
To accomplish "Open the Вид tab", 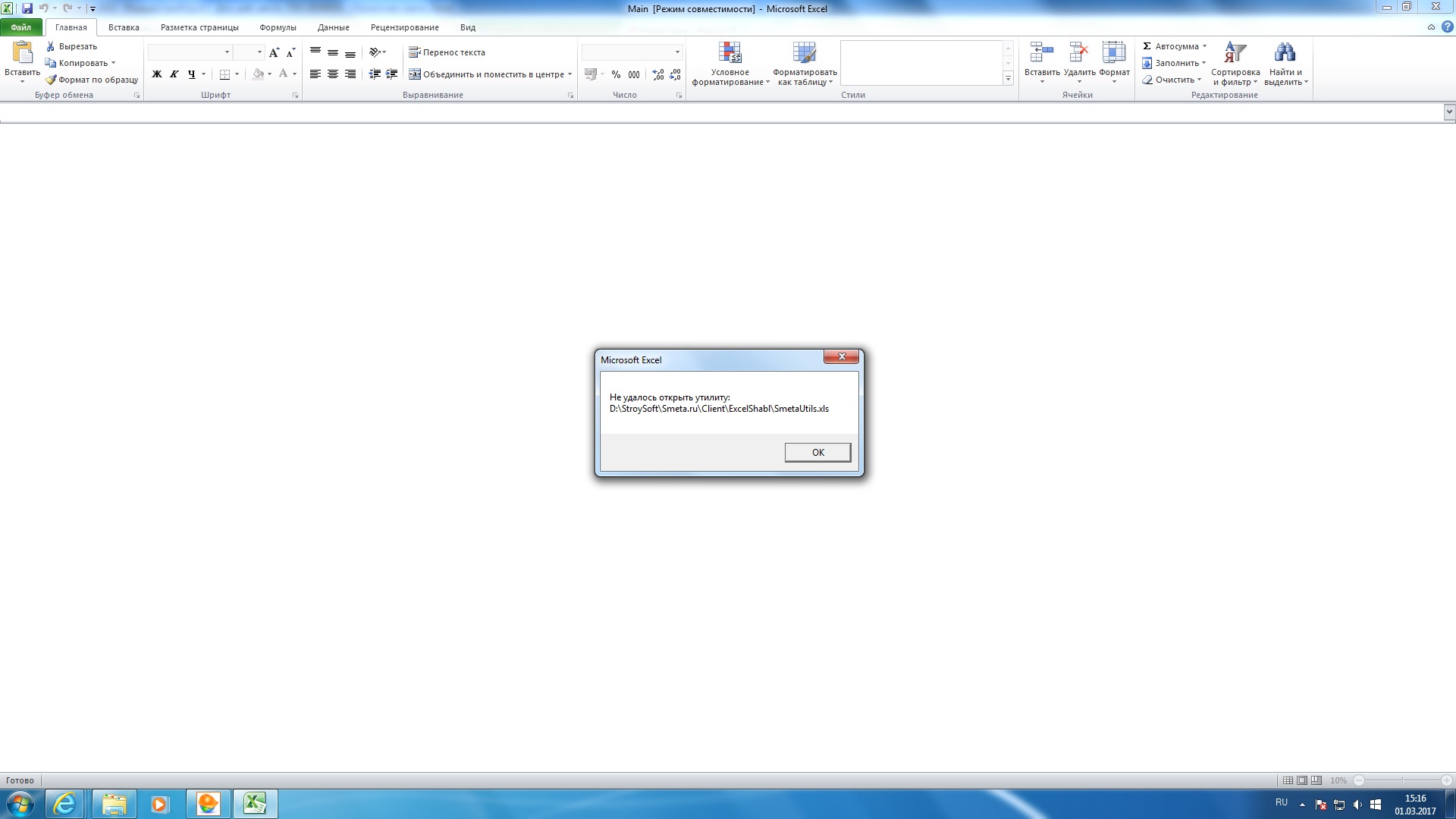I will 468,27.
